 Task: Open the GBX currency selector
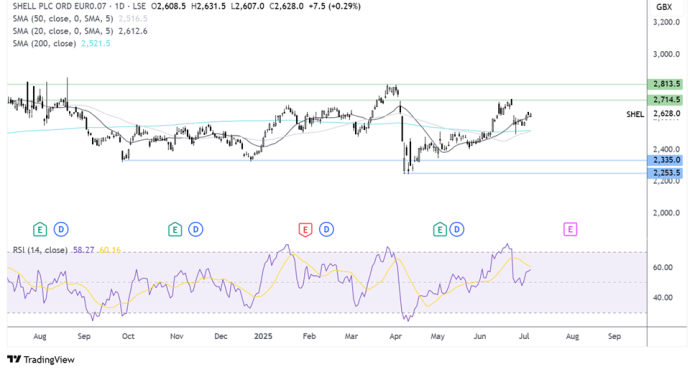(x=664, y=7)
